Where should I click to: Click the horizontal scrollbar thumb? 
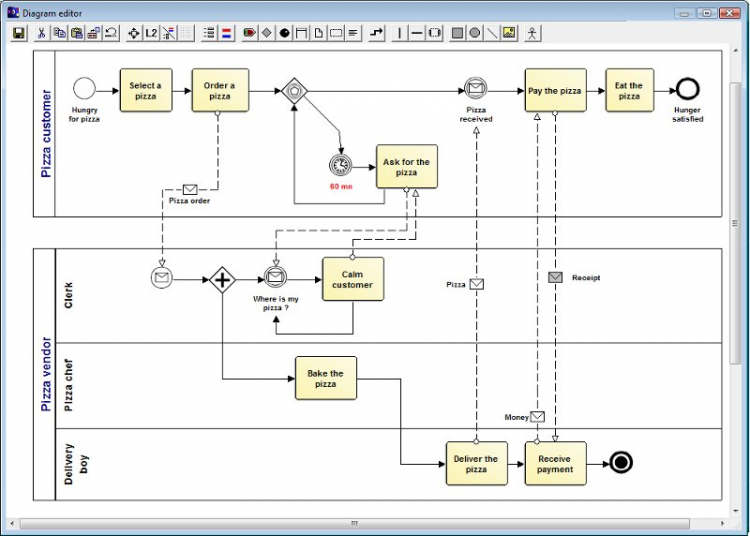[x=354, y=524]
